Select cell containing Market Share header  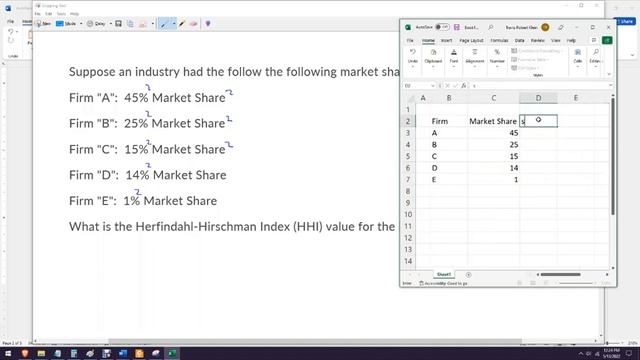pyautogui.click(x=493, y=121)
